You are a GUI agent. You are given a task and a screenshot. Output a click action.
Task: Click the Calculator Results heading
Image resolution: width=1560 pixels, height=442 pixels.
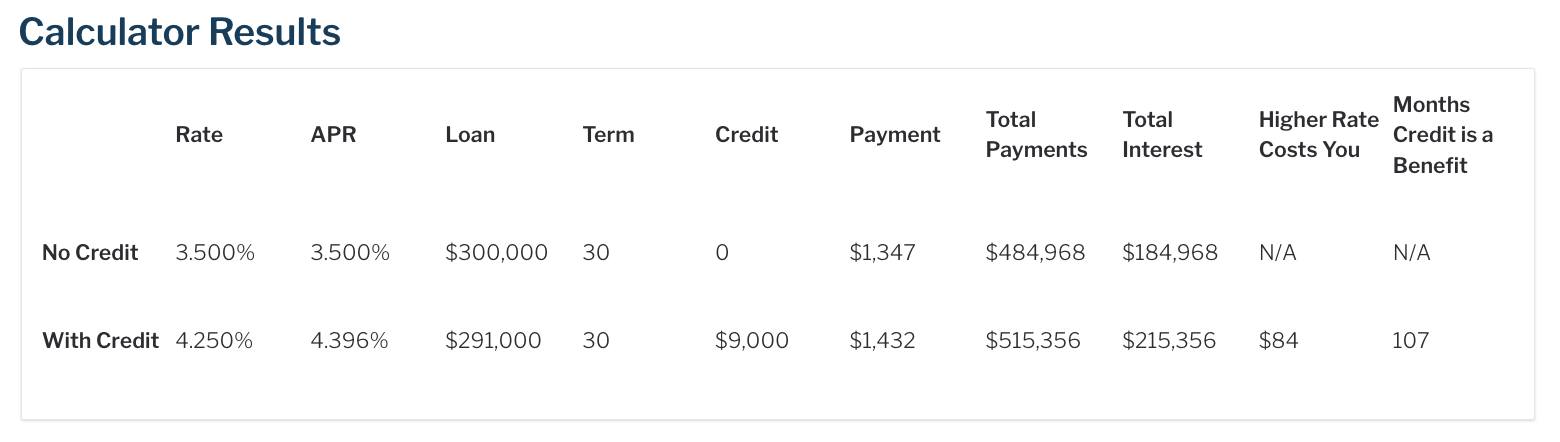[180, 32]
